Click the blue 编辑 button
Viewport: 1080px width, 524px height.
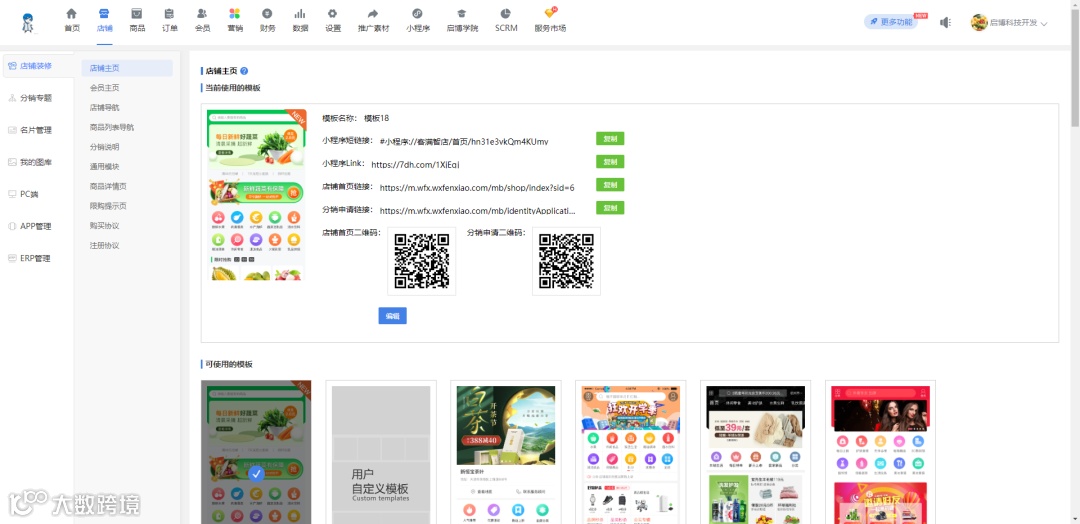click(393, 316)
